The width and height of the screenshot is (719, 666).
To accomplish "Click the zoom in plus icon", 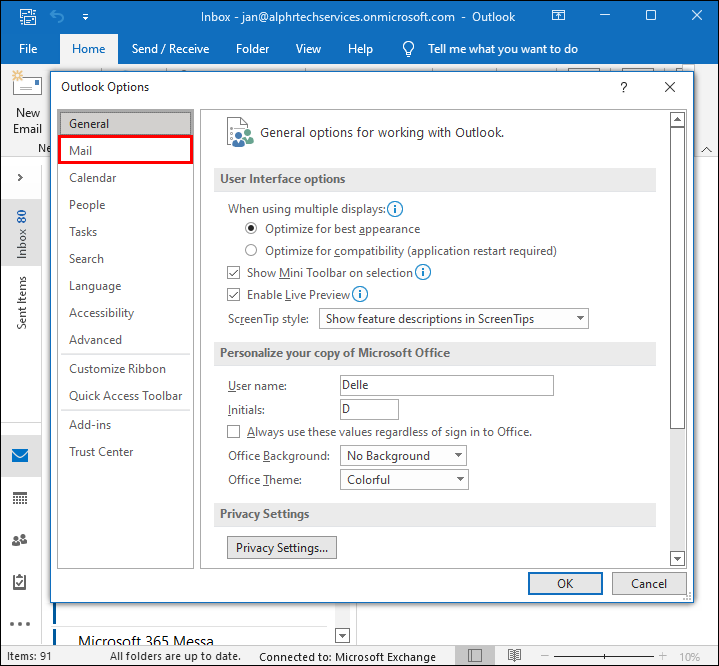I will point(663,656).
